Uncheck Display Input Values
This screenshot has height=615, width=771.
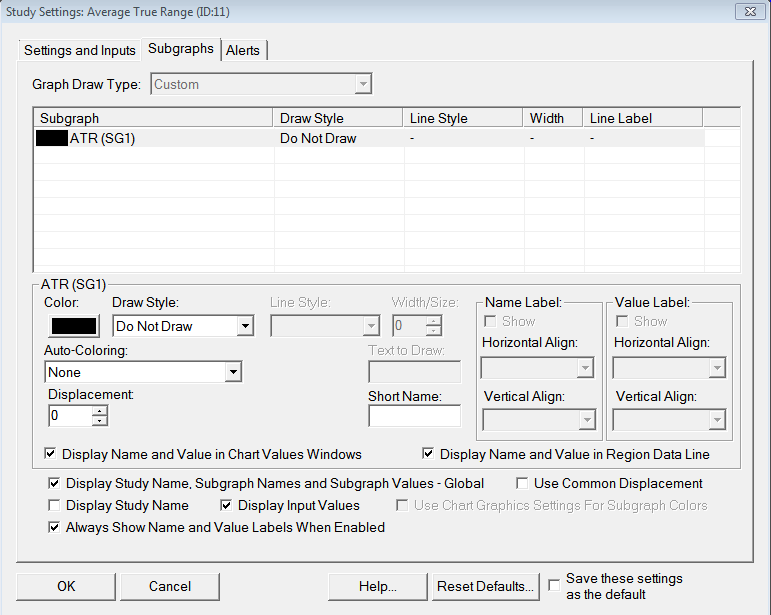click(x=226, y=505)
